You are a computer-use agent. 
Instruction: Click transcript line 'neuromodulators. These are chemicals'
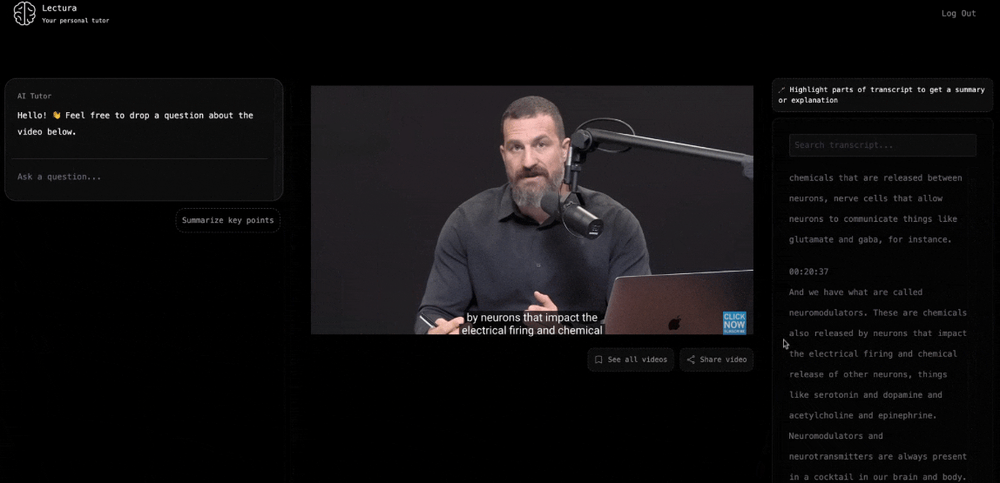point(878,313)
